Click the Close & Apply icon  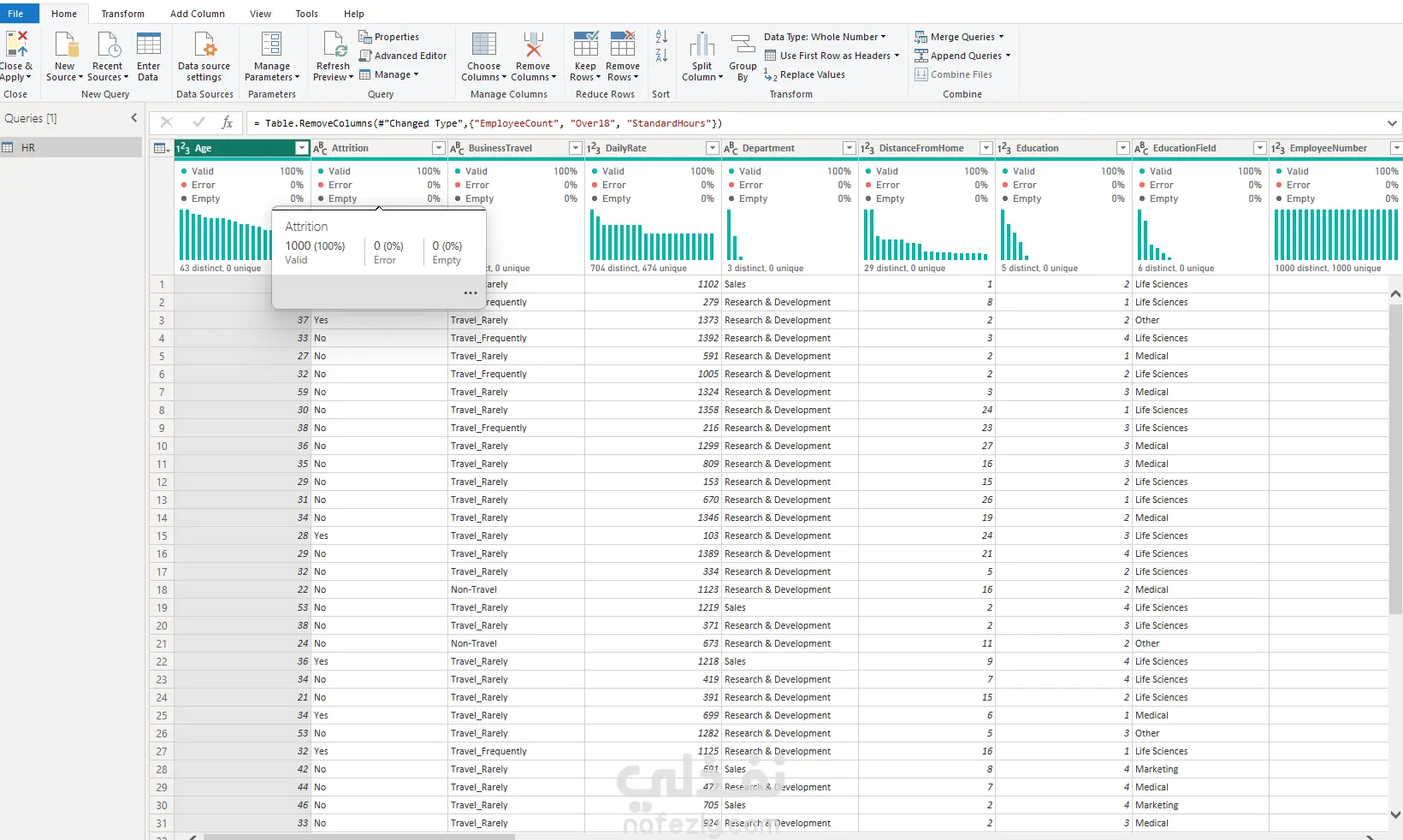[16, 44]
